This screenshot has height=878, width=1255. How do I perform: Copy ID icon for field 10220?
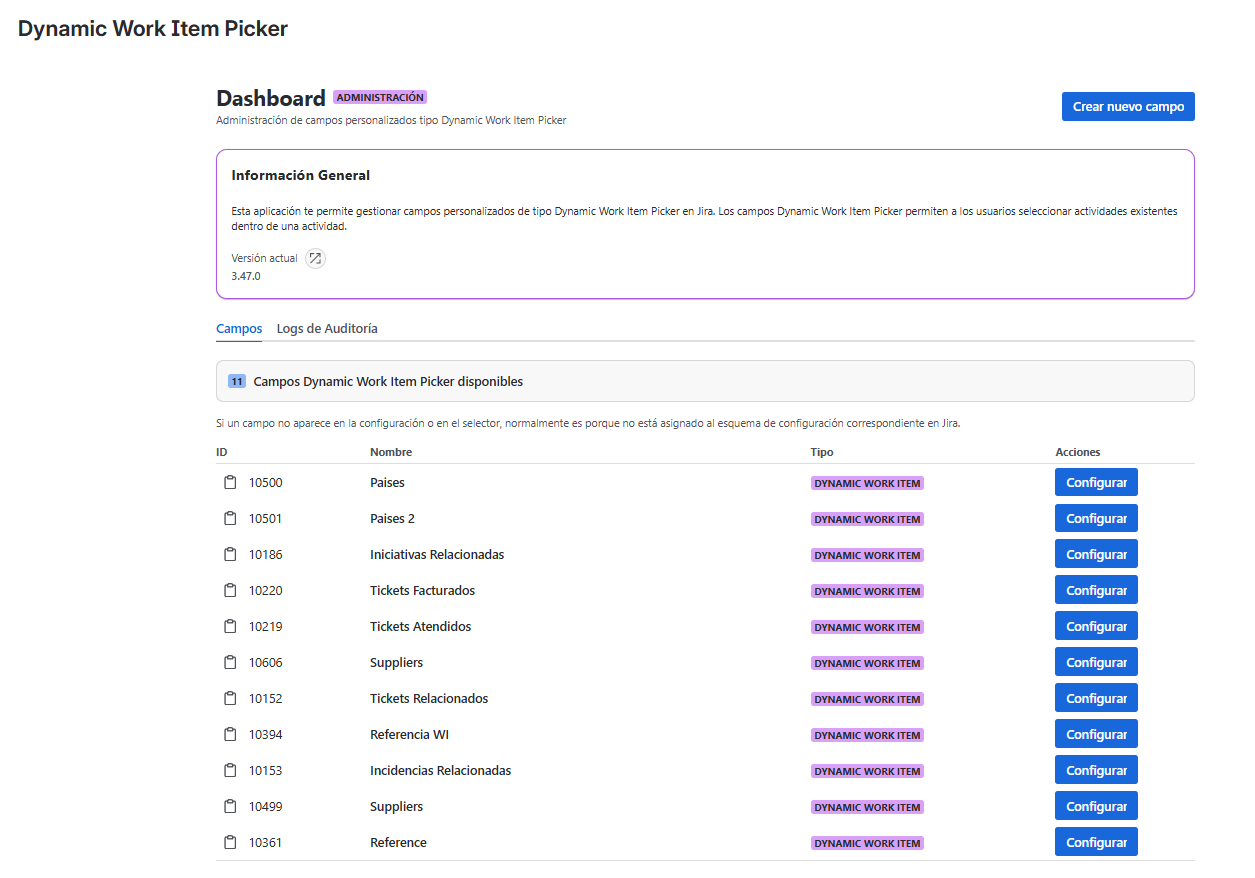[x=231, y=591]
